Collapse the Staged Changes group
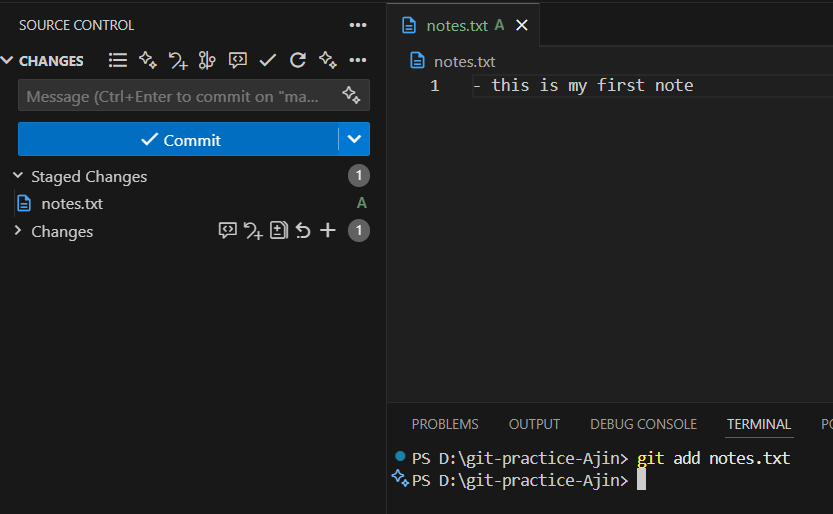Image resolution: width=833 pixels, height=514 pixels. 18,176
